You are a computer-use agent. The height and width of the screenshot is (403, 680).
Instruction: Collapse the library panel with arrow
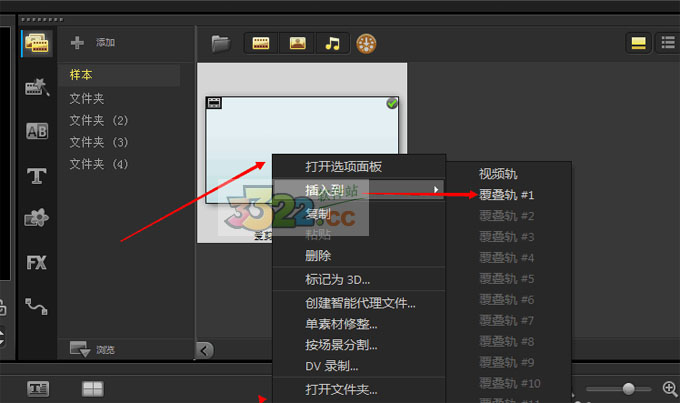pos(204,349)
